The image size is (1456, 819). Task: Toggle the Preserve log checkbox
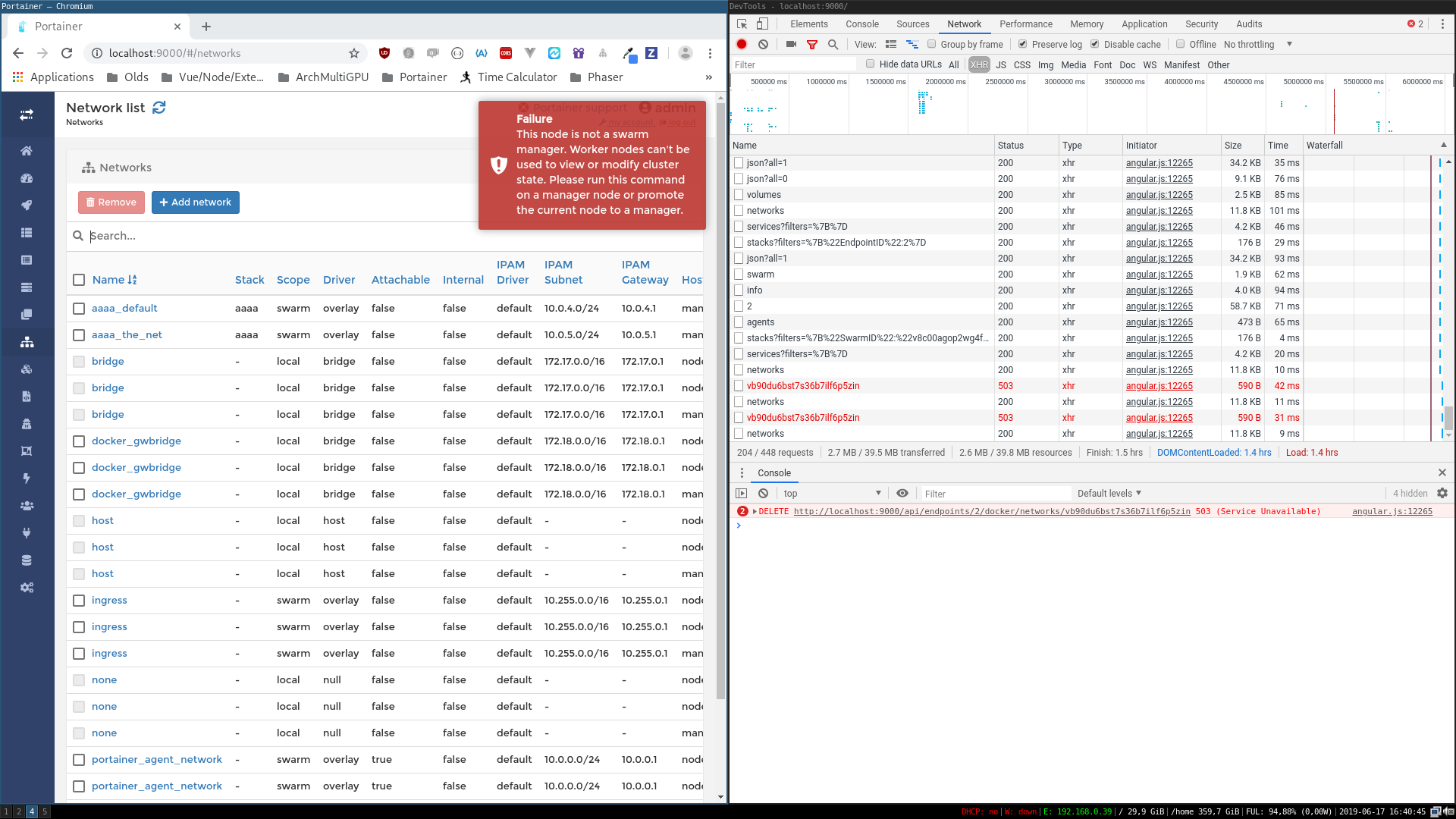[1022, 44]
